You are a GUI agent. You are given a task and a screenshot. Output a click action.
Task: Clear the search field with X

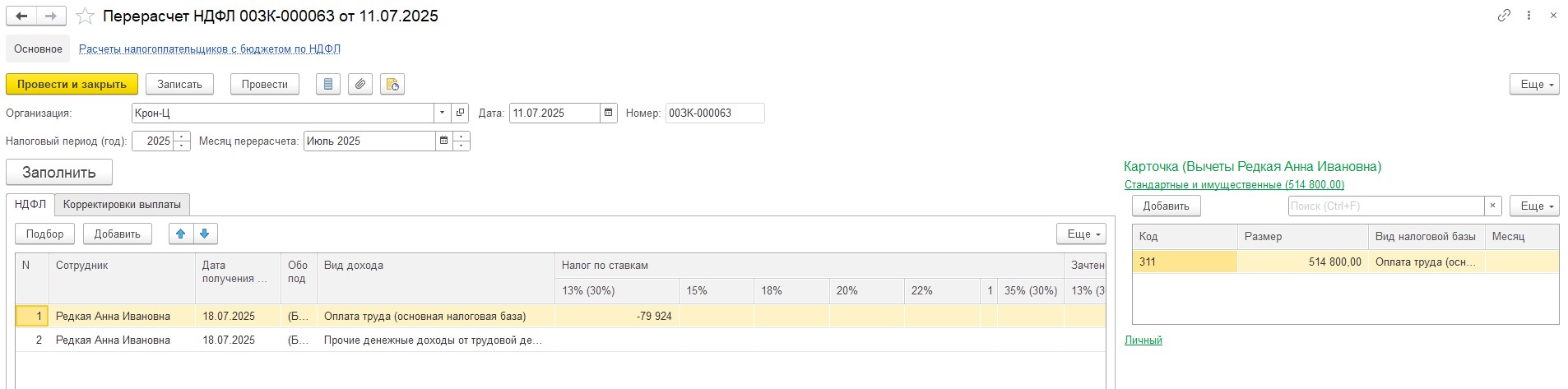tap(1492, 206)
